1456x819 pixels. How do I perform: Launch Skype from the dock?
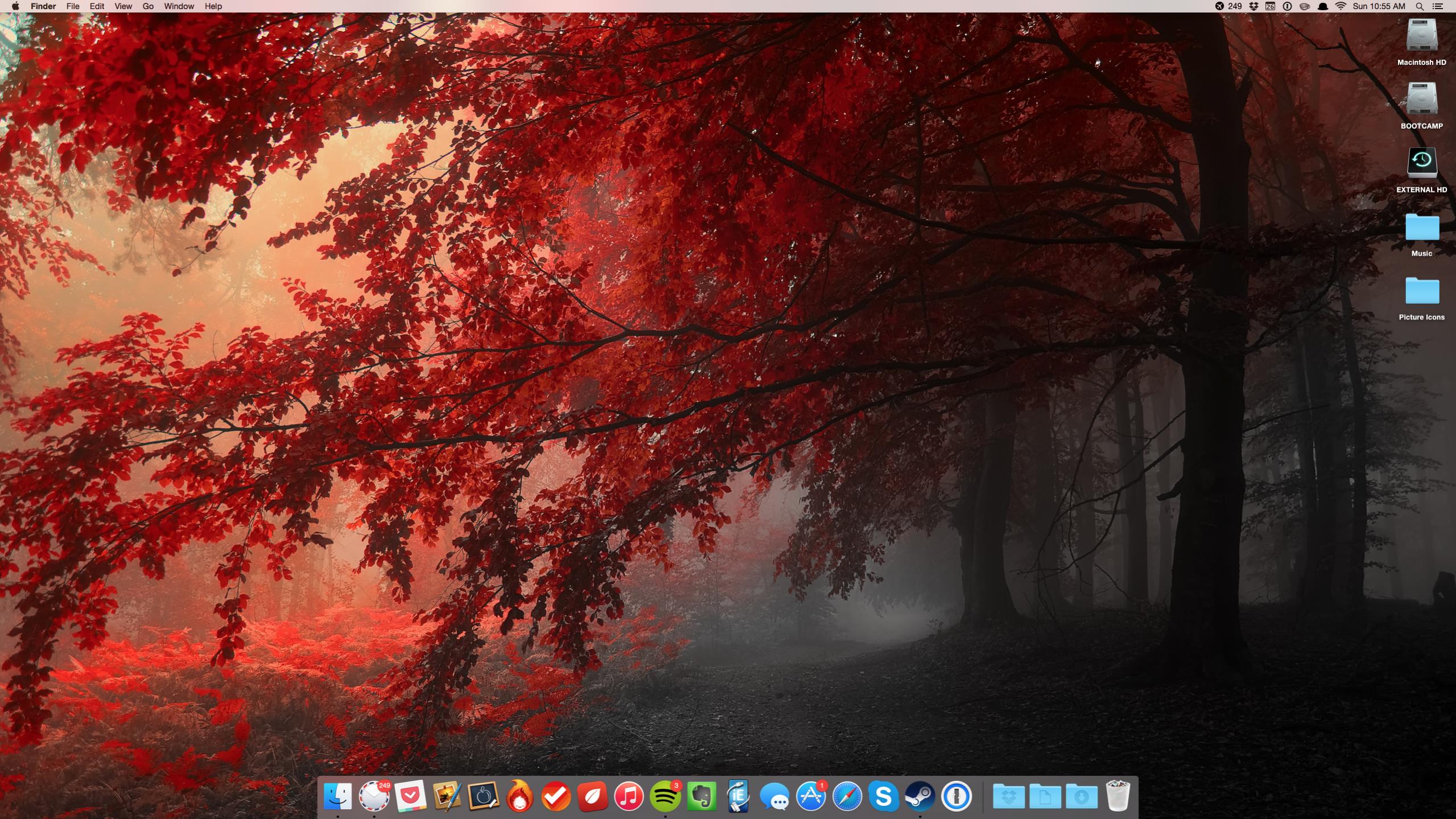point(884,796)
